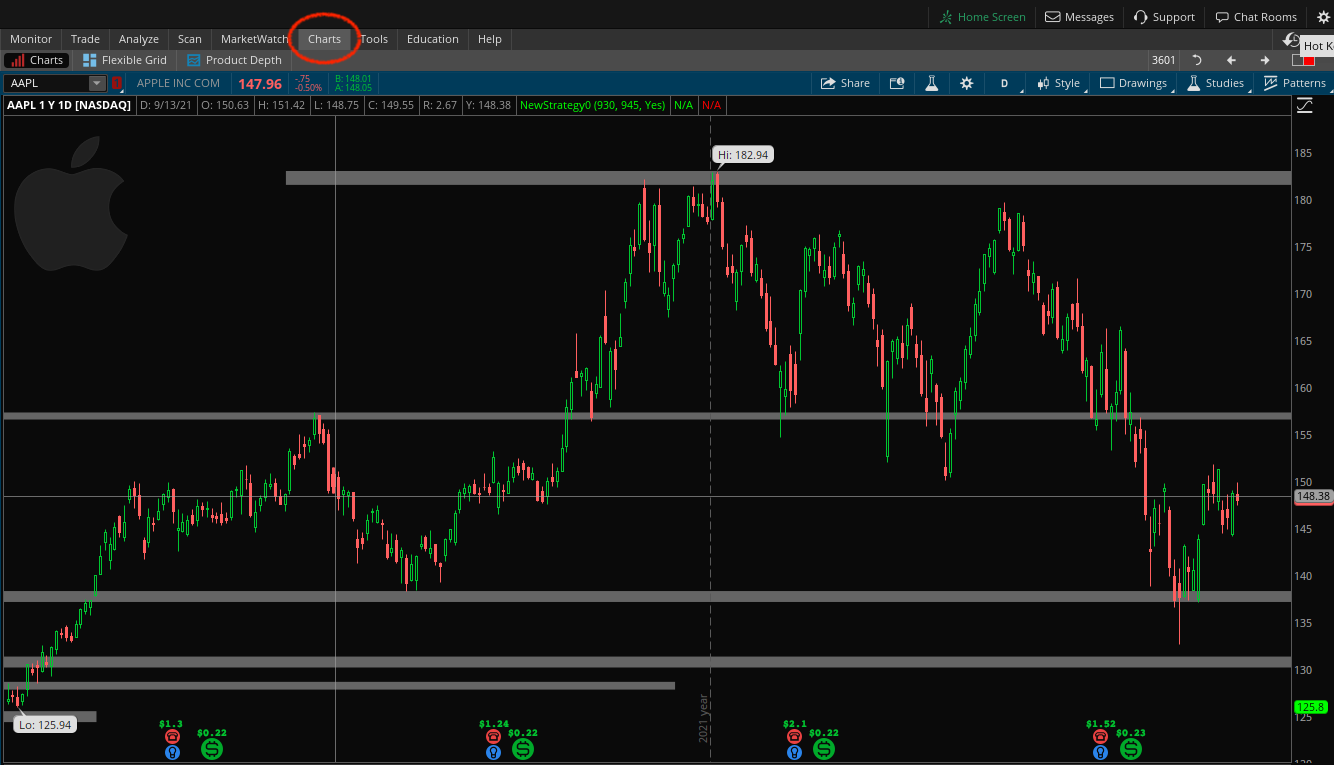Open the Style dropdown
The height and width of the screenshot is (765, 1334).
coord(1058,83)
